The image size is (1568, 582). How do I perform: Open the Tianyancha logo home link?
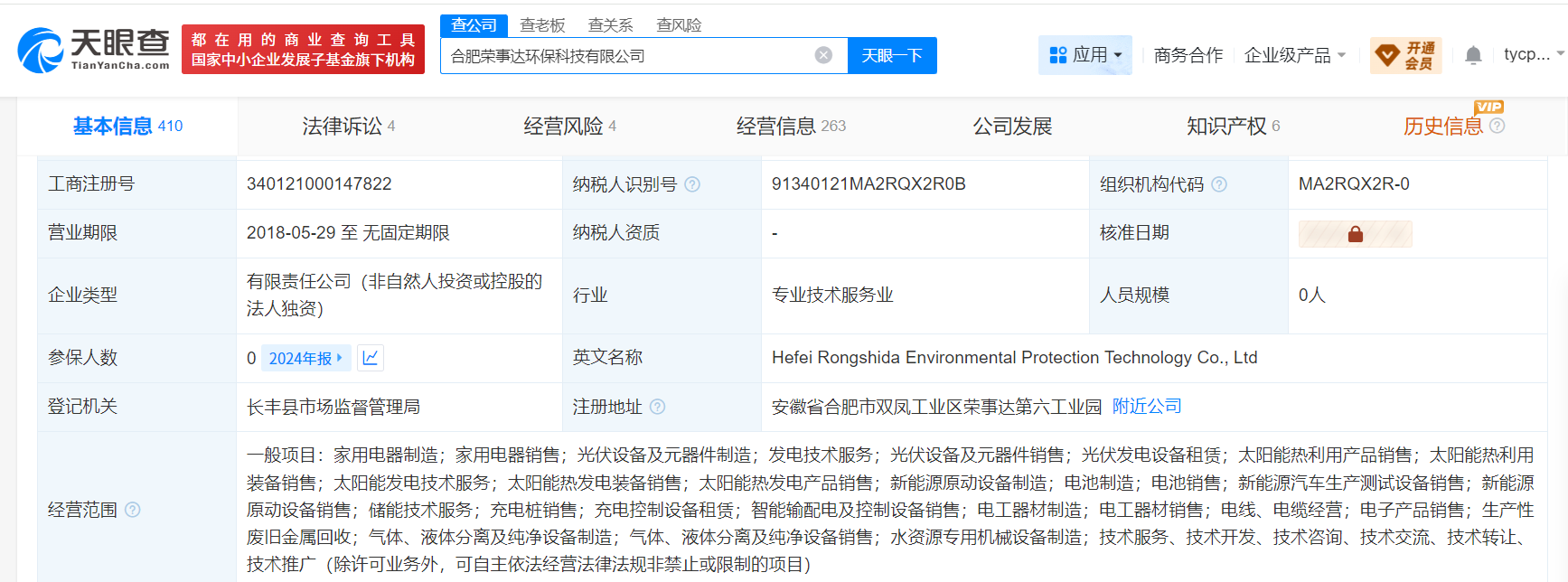[x=94, y=50]
